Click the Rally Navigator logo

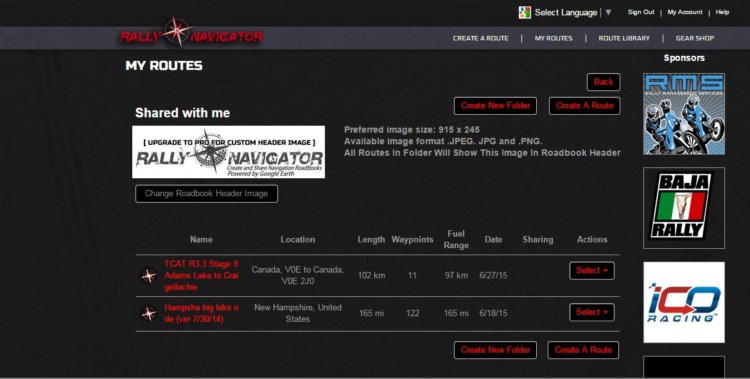tap(191, 33)
